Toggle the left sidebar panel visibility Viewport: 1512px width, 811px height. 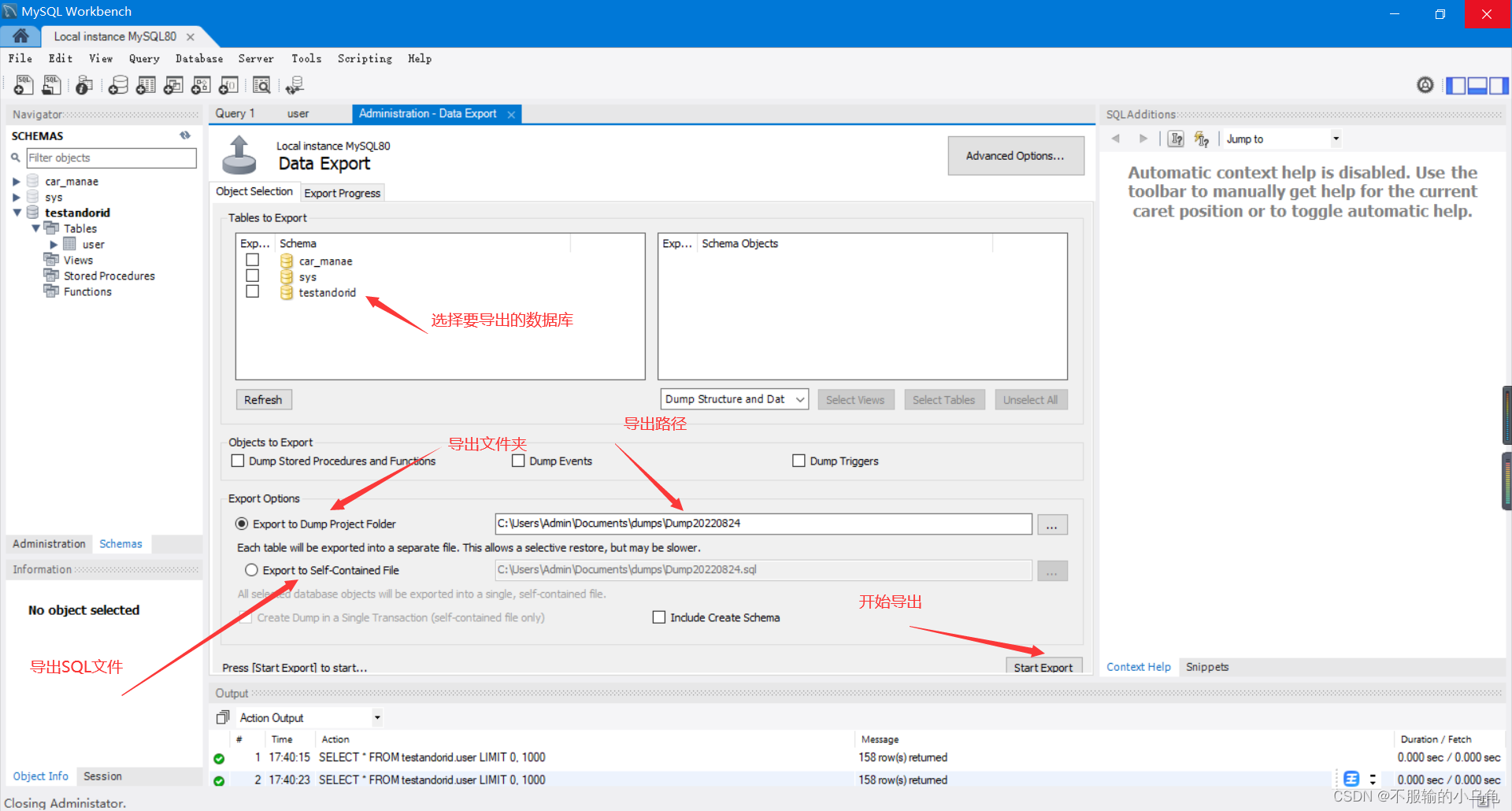click(x=1456, y=85)
